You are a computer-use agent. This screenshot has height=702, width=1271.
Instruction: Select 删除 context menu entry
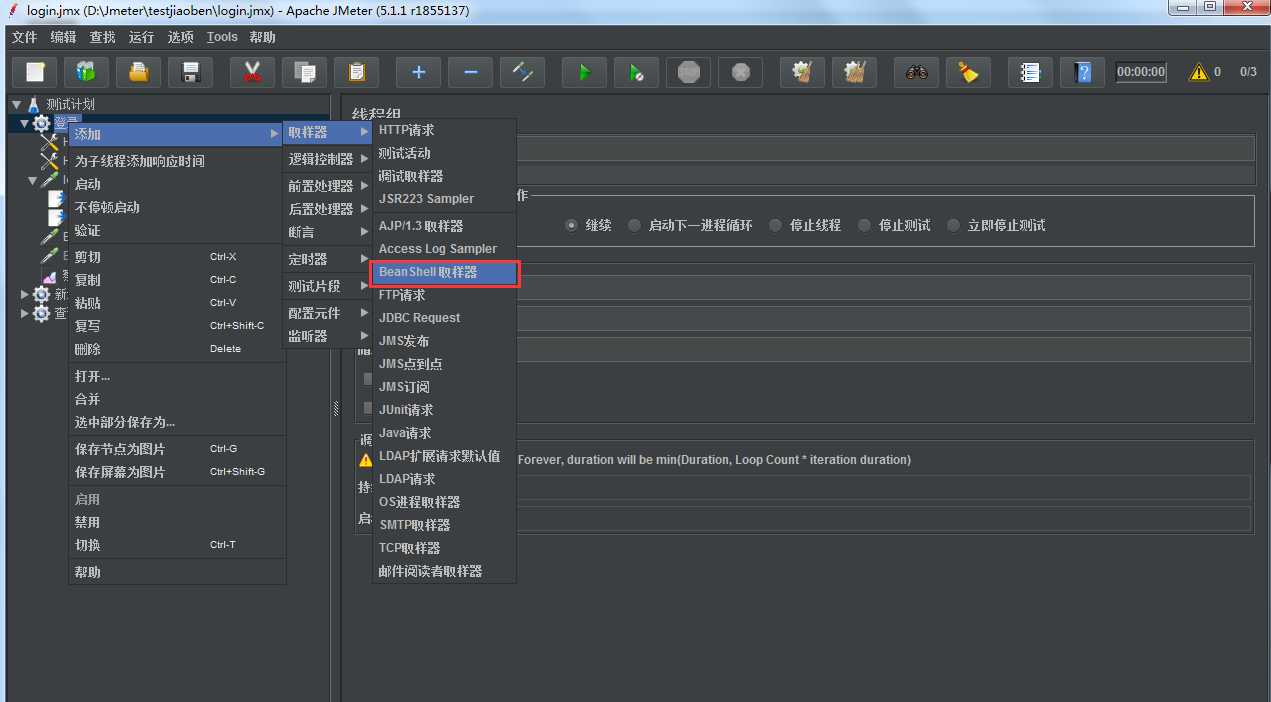(x=178, y=349)
